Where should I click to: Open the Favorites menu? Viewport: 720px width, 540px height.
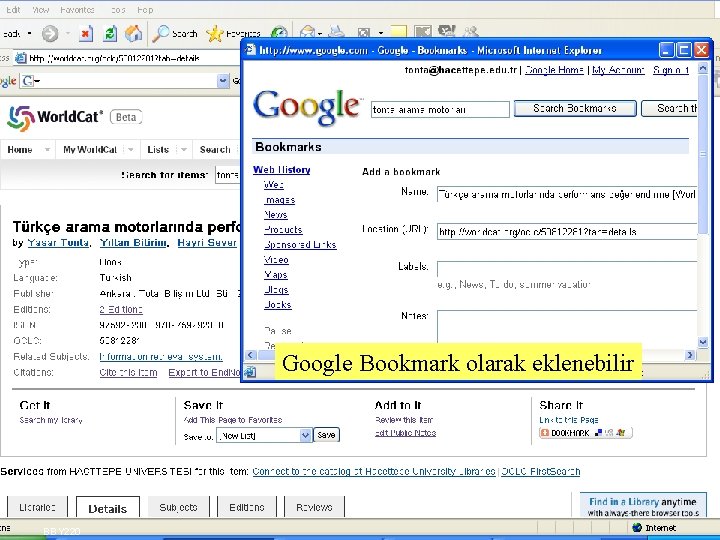pyautogui.click(x=77, y=10)
